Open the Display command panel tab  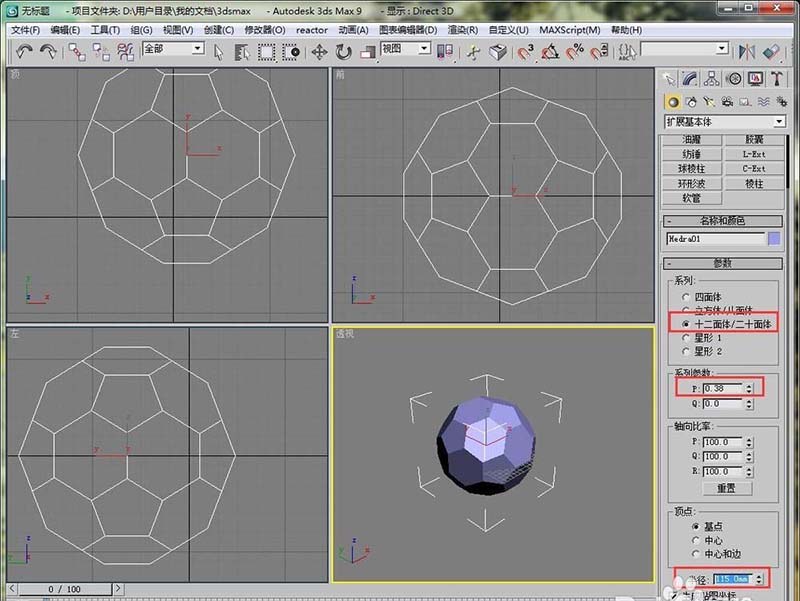coord(755,79)
